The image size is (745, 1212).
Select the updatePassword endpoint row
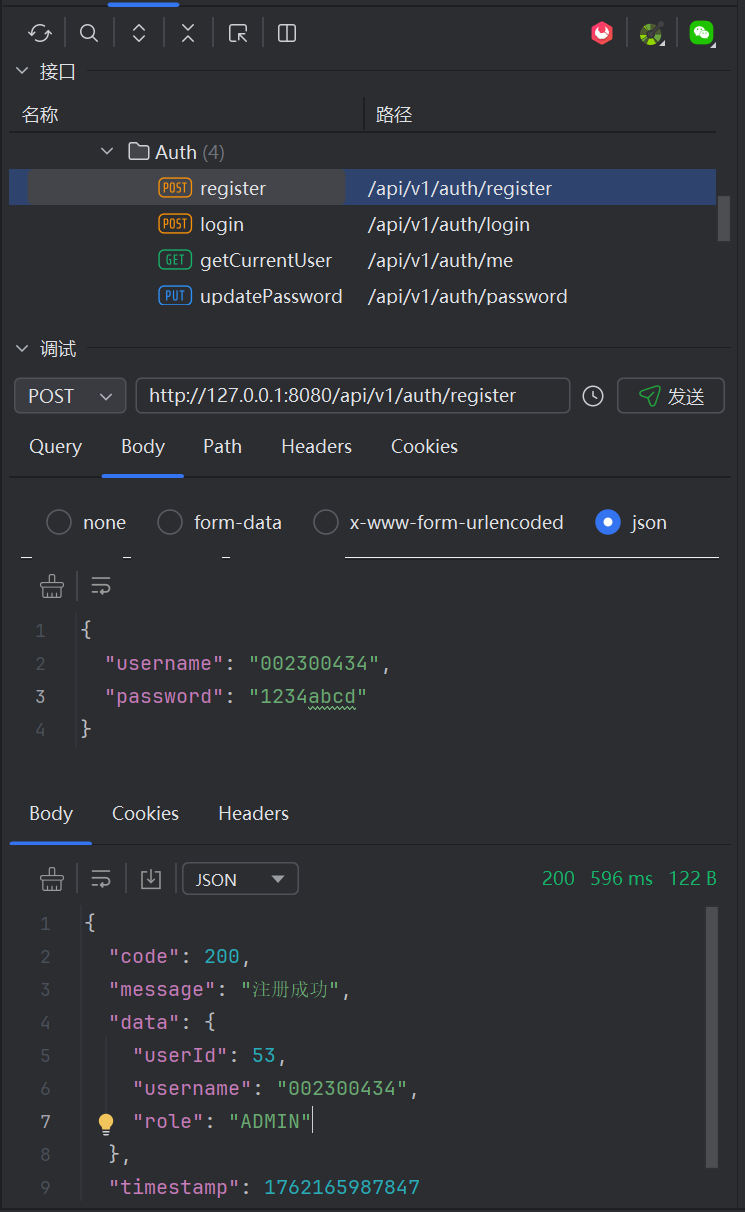click(x=362, y=296)
